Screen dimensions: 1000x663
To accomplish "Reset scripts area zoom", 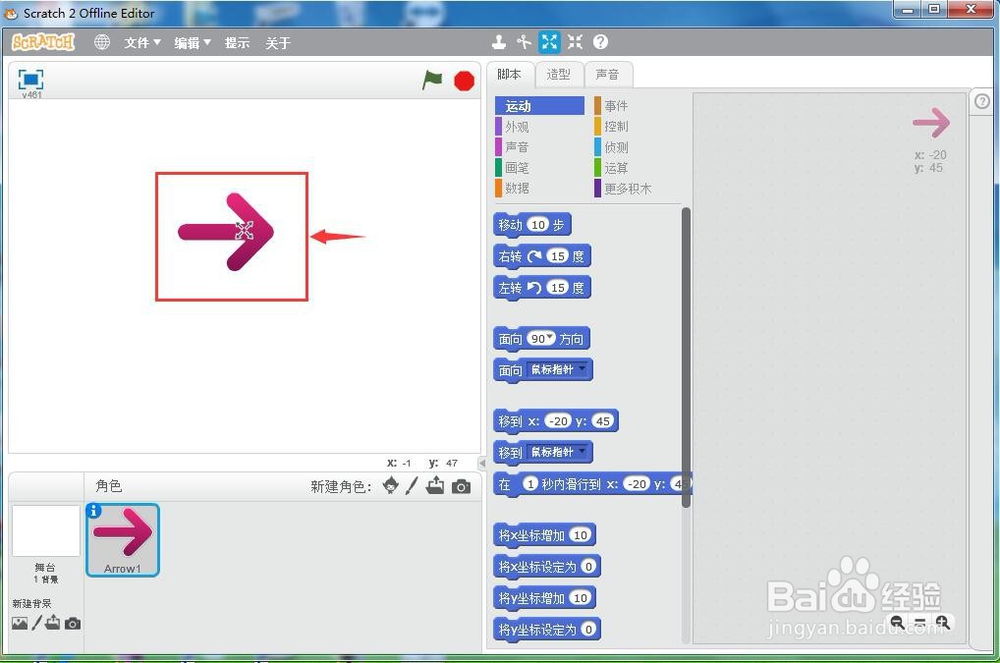I will tap(920, 622).
